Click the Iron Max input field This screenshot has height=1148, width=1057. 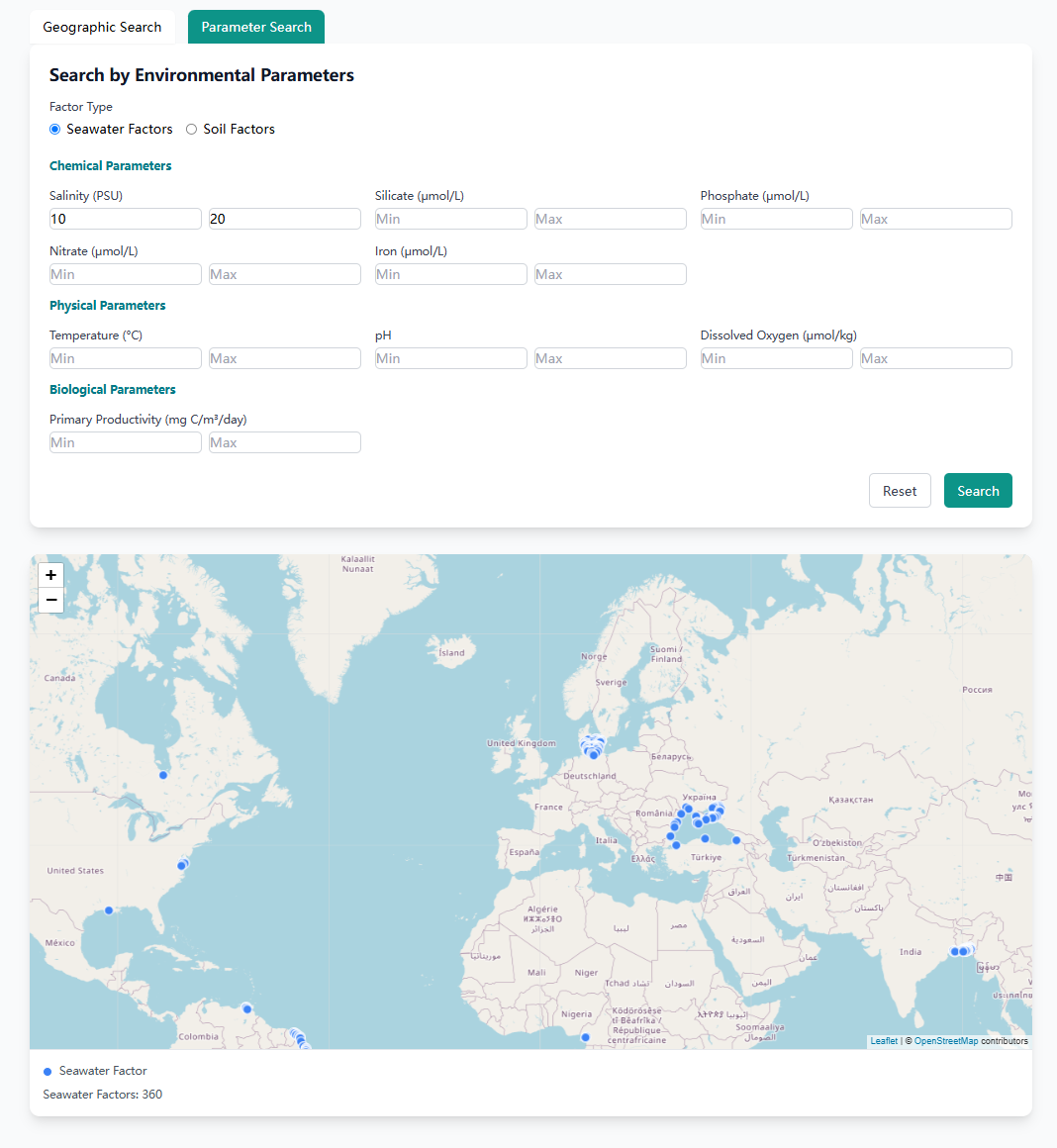[x=611, y=274]
